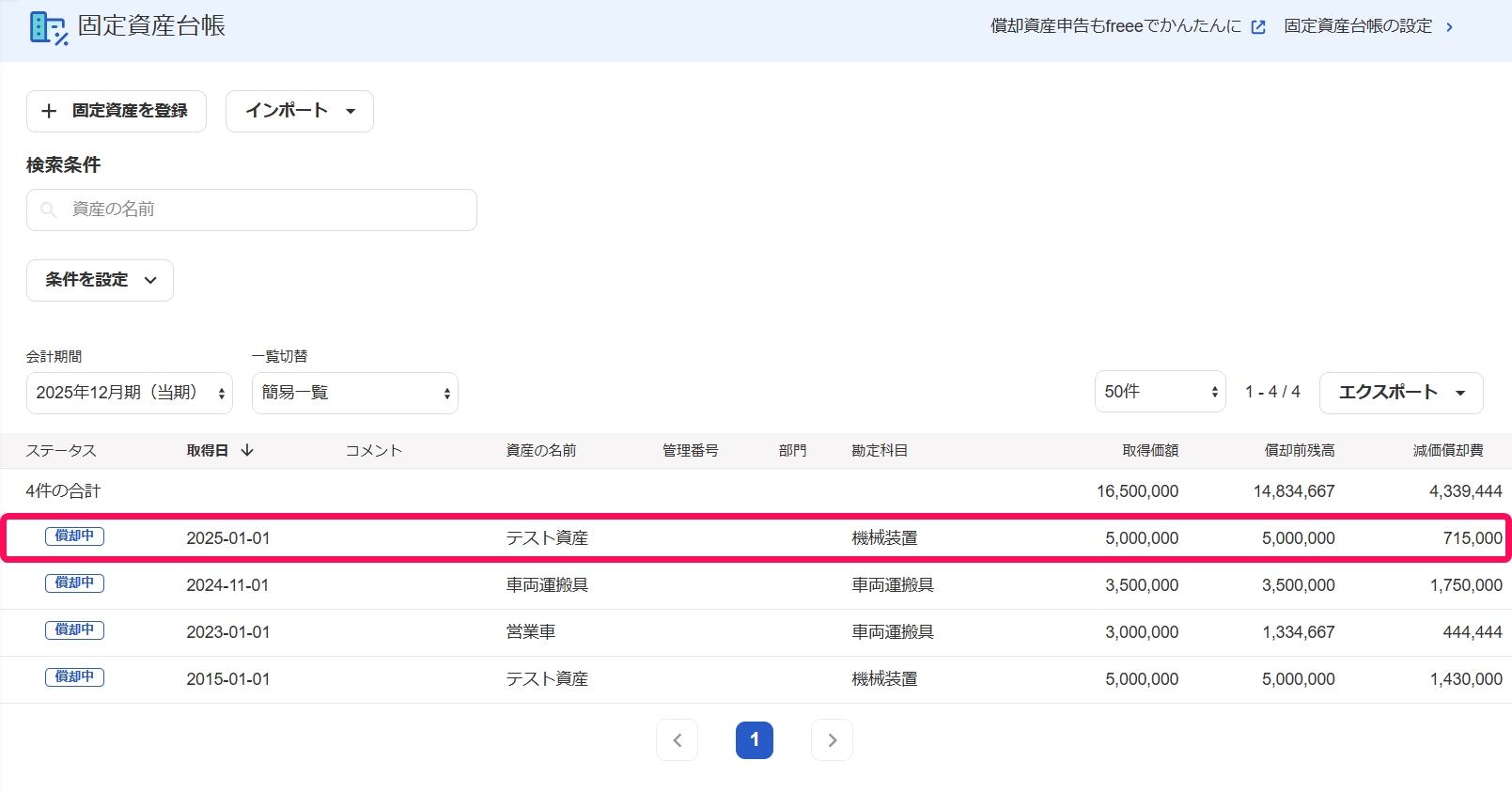Viewport: 1512px width, 792px height.
Task: Click the 1,334,667 balance value
Action: coord(1299,632)
